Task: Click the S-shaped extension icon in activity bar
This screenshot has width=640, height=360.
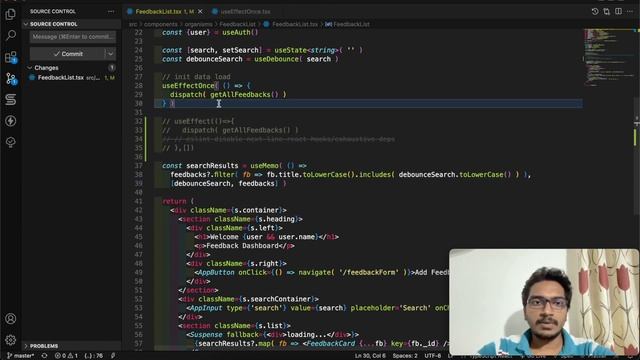Action: coord(11,100)
